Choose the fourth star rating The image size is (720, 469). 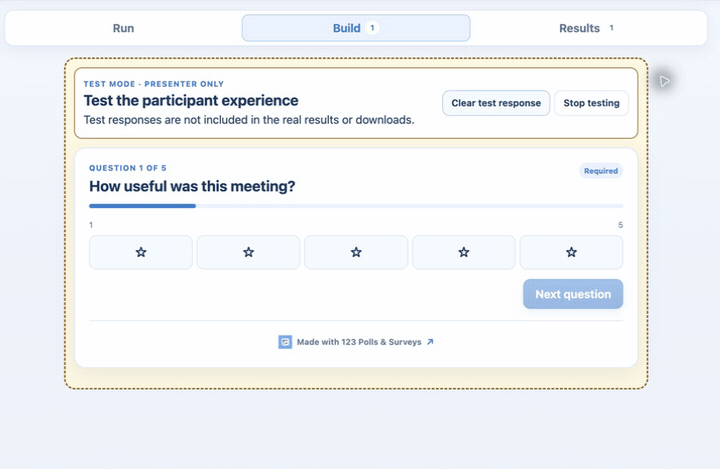pyautogui.click(x=464, y=252)
